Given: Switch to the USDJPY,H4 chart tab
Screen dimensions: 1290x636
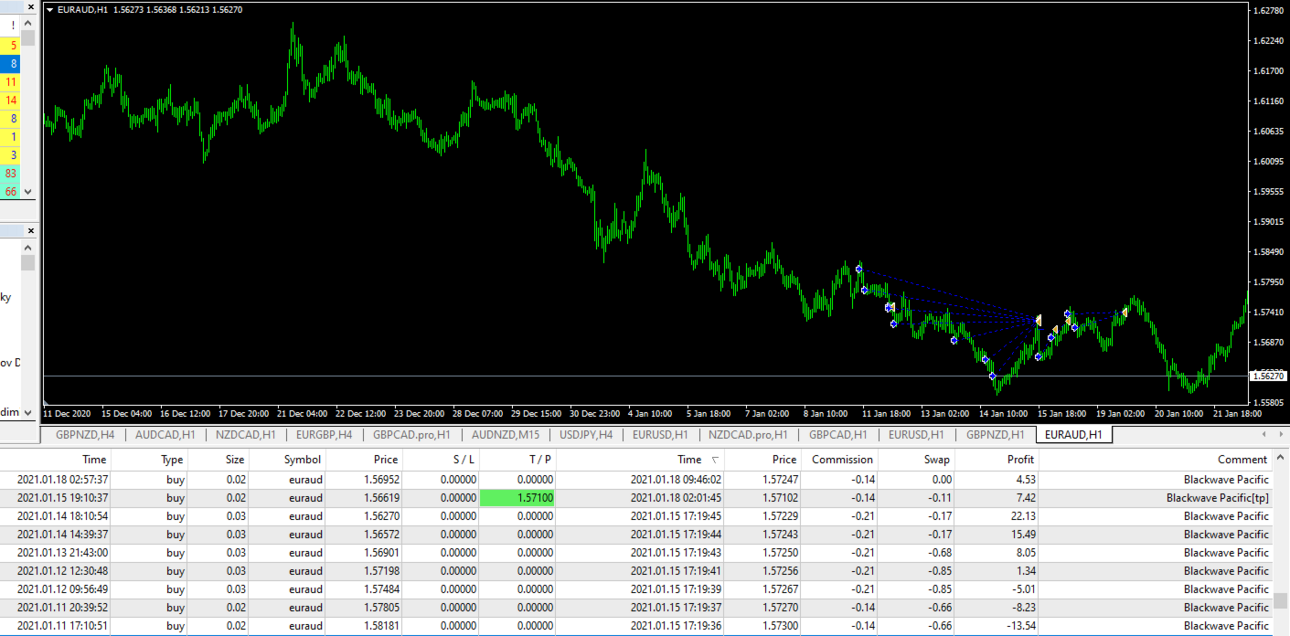Looking at the screenshot, I should (586, 435).
